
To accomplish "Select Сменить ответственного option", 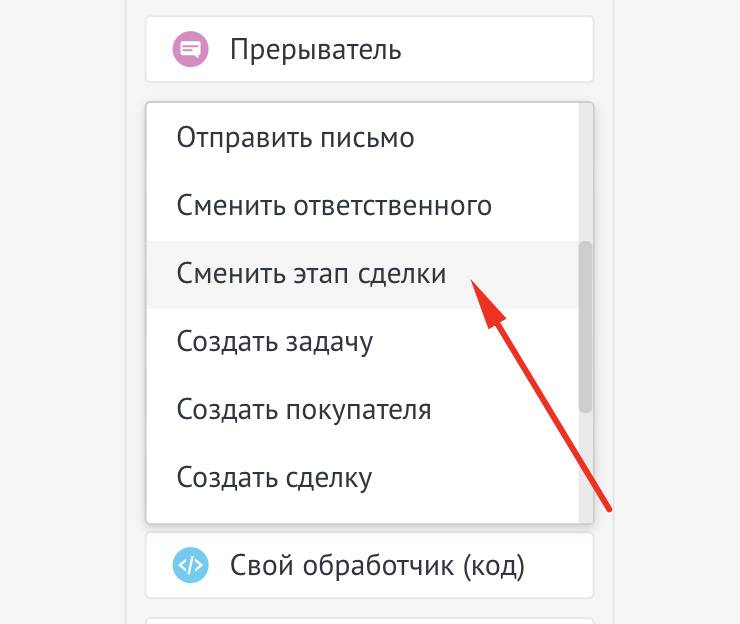I will (334, 206).
